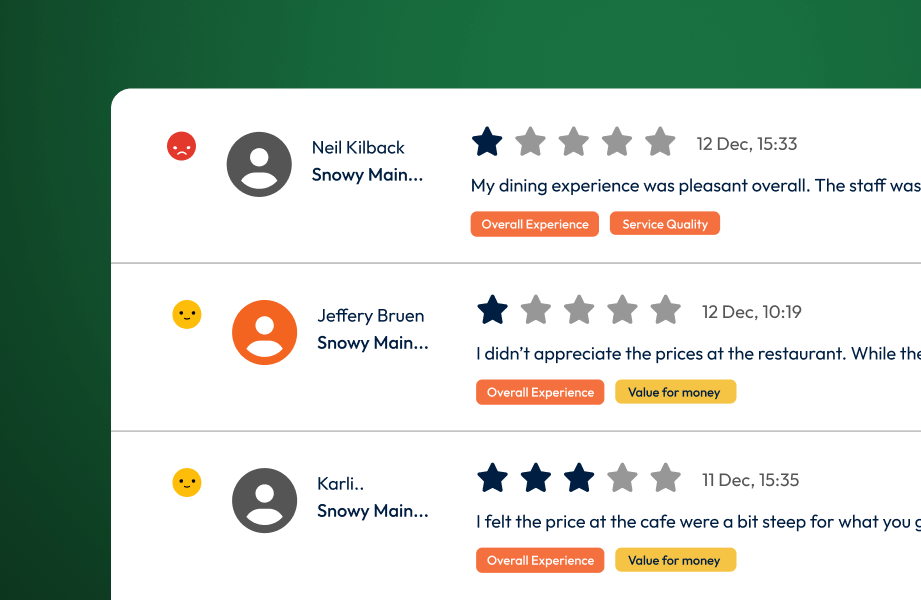
Task: Click Neil Kilback's grey avatar
Action: pyautogui.click(x=260, y=164)
